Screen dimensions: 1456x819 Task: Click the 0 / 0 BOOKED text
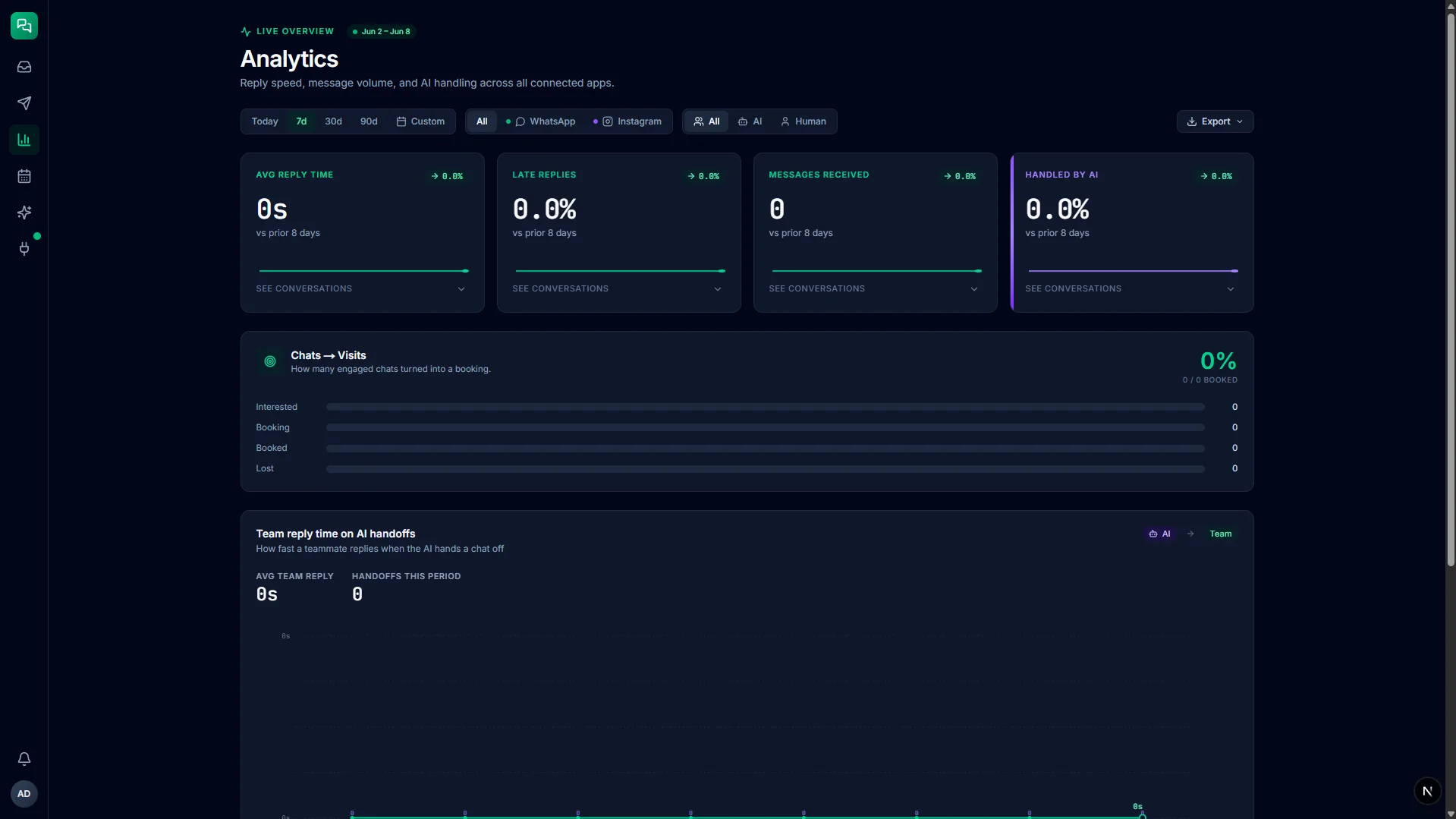(1209, 380)
